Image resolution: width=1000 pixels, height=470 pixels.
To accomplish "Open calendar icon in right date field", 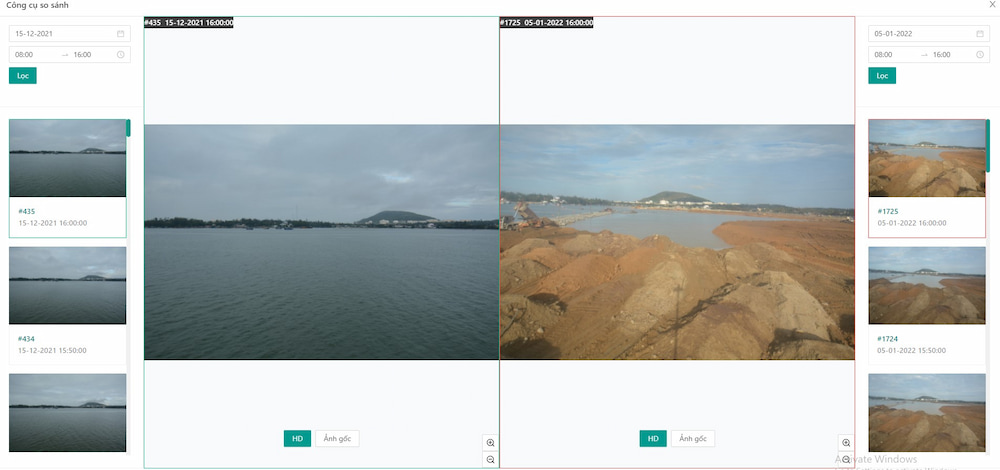I will point(980,34).
